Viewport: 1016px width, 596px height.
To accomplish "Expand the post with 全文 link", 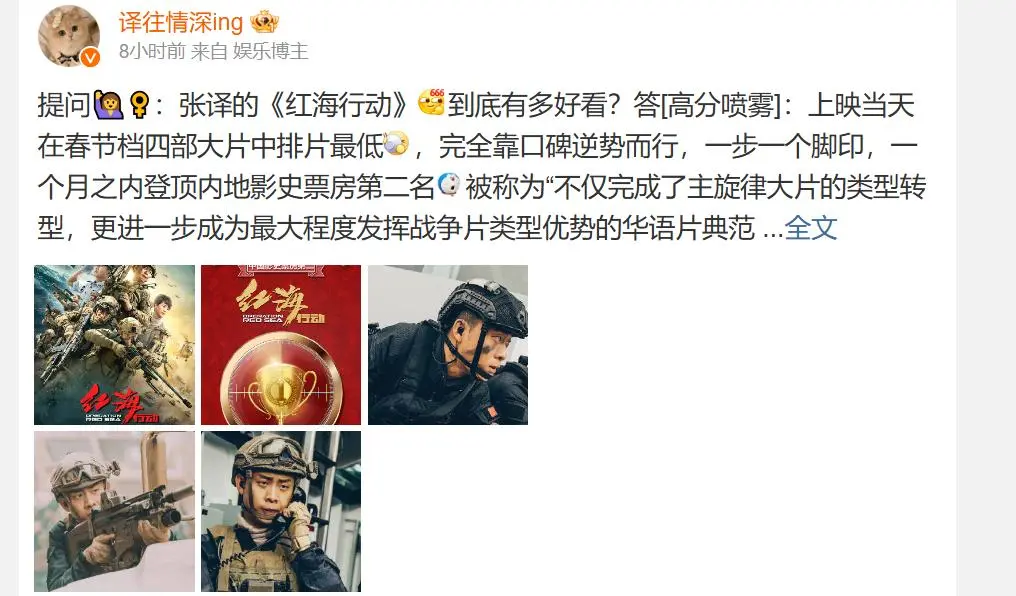I will pos(811,228).
